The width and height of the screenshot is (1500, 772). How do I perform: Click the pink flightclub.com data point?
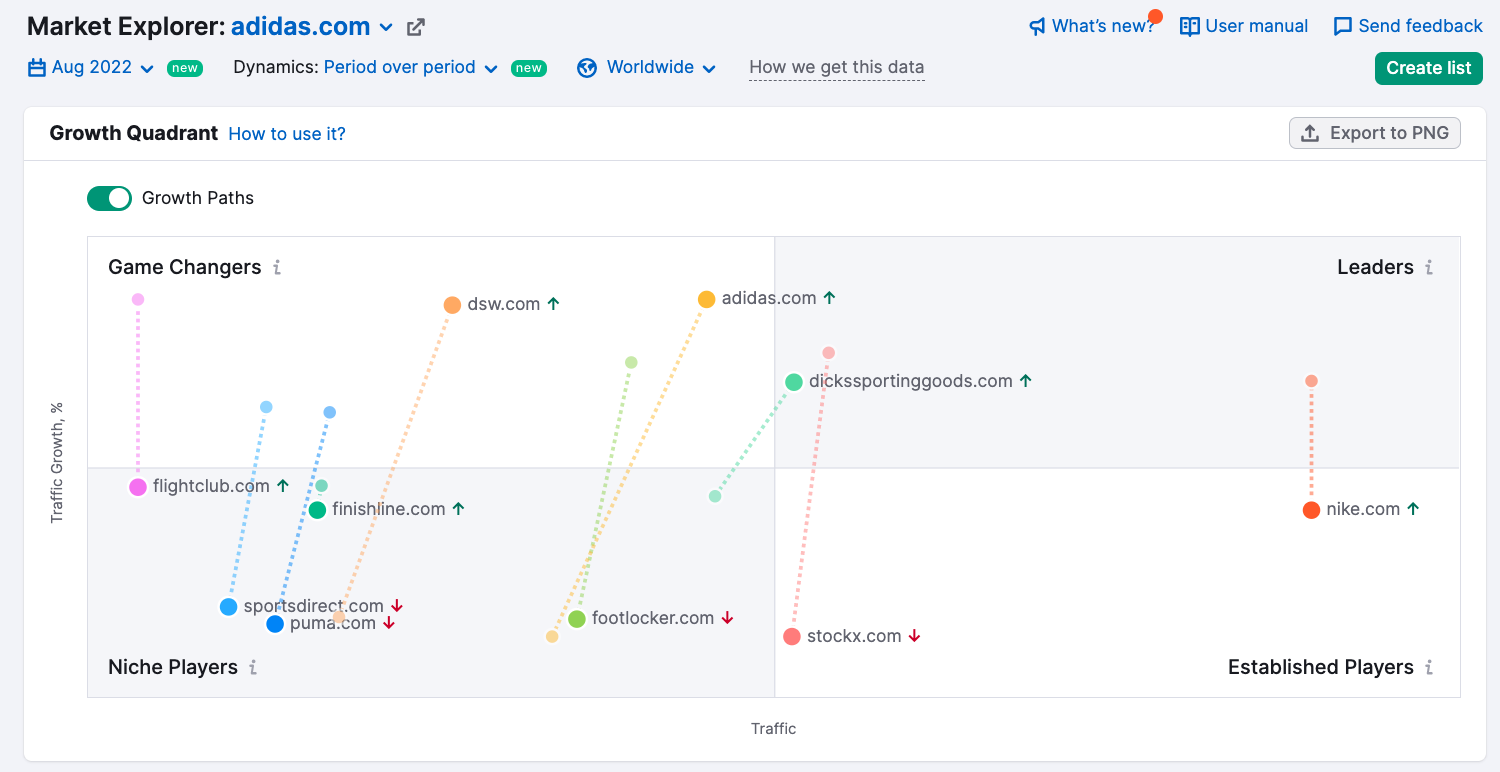click(x=138, y=487)
